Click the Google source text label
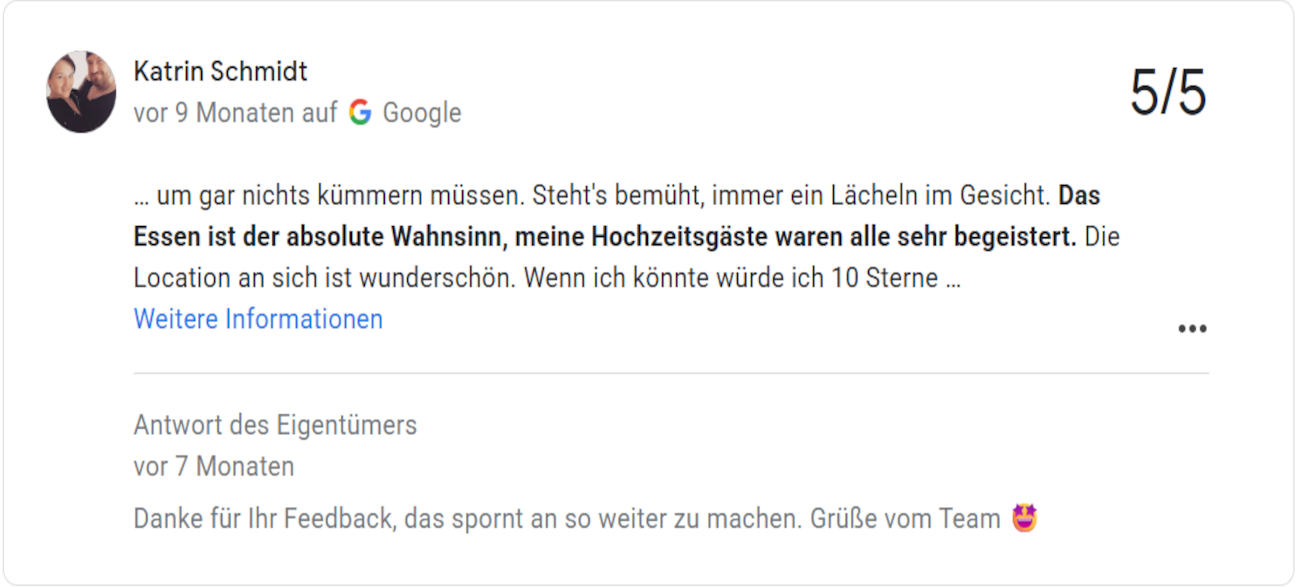 point(422,113)
